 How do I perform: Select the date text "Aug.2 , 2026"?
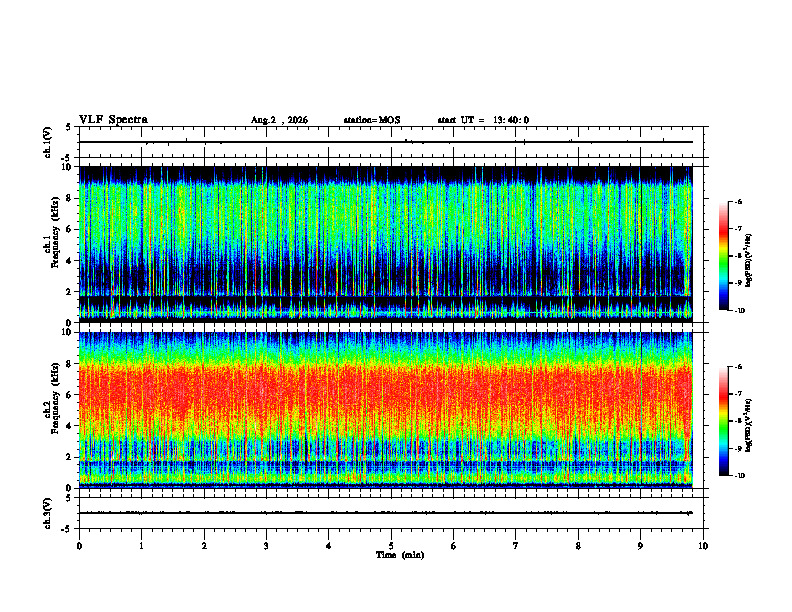[x=279, y=120]
